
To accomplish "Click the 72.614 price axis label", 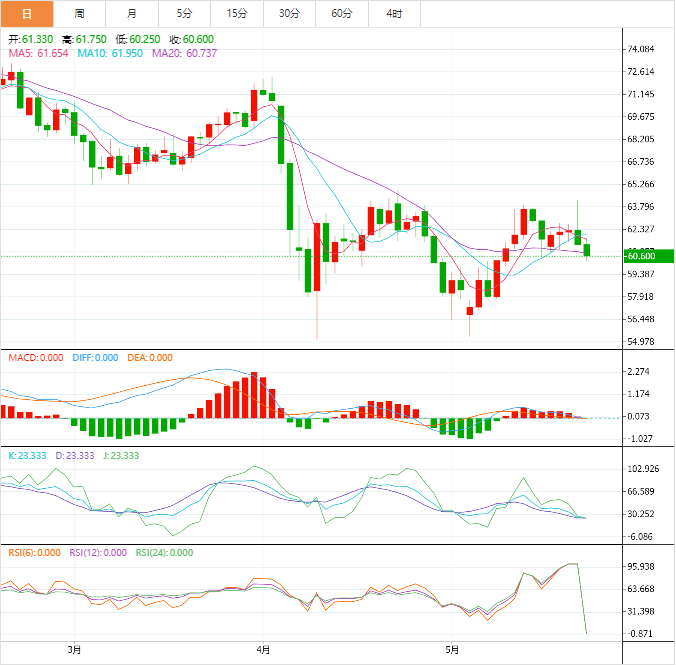I will point(641,72).
